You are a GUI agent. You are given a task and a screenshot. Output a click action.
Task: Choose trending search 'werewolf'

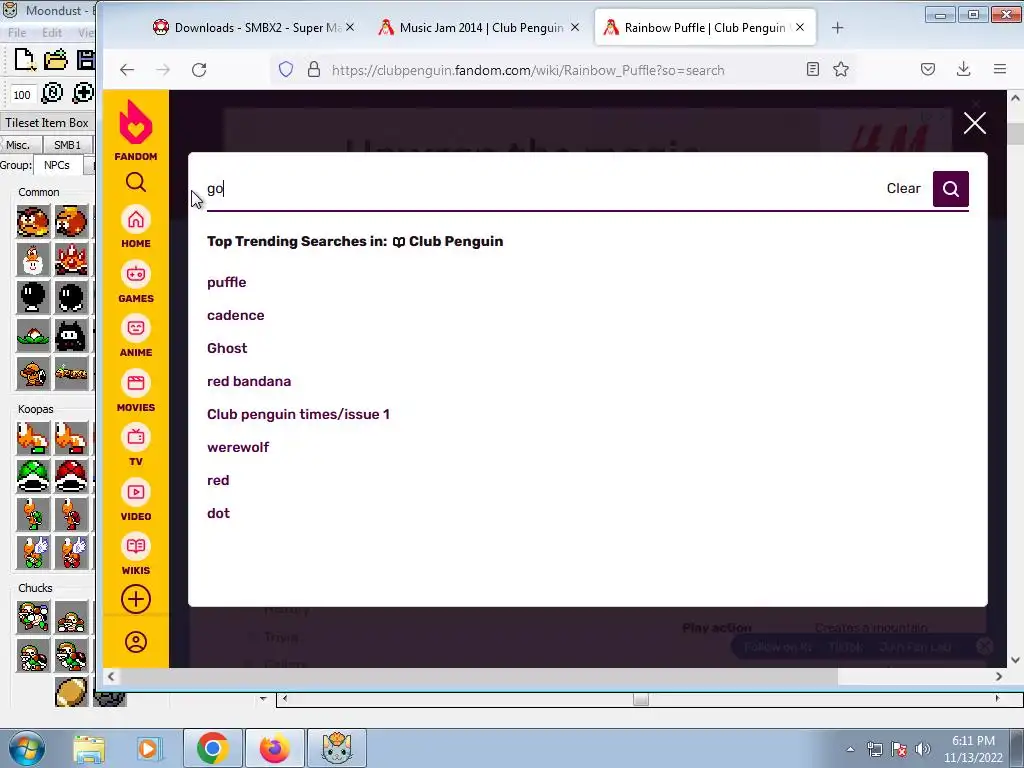tap(238, 447)
